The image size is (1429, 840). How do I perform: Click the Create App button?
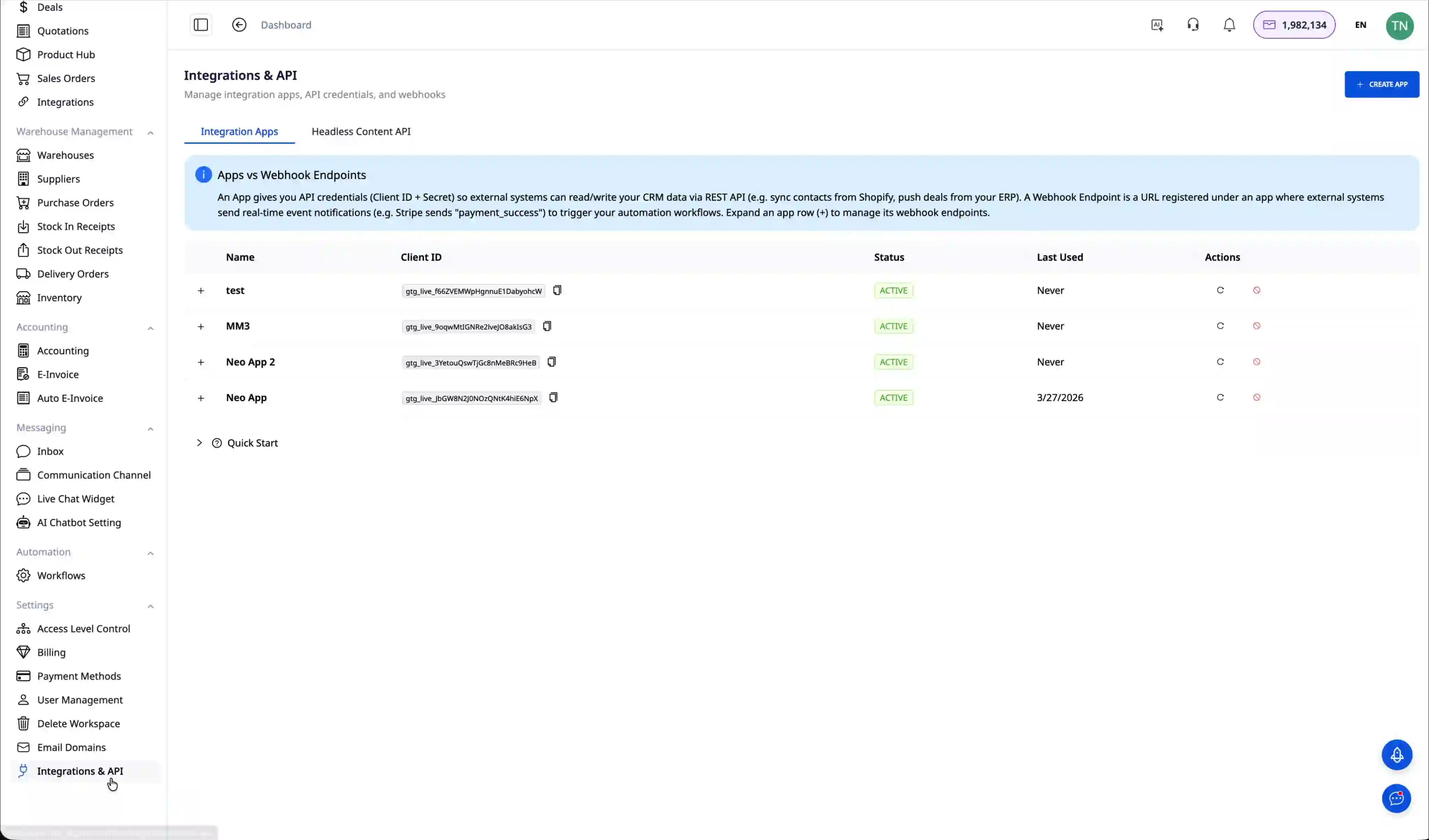(x=1382, y=84)
